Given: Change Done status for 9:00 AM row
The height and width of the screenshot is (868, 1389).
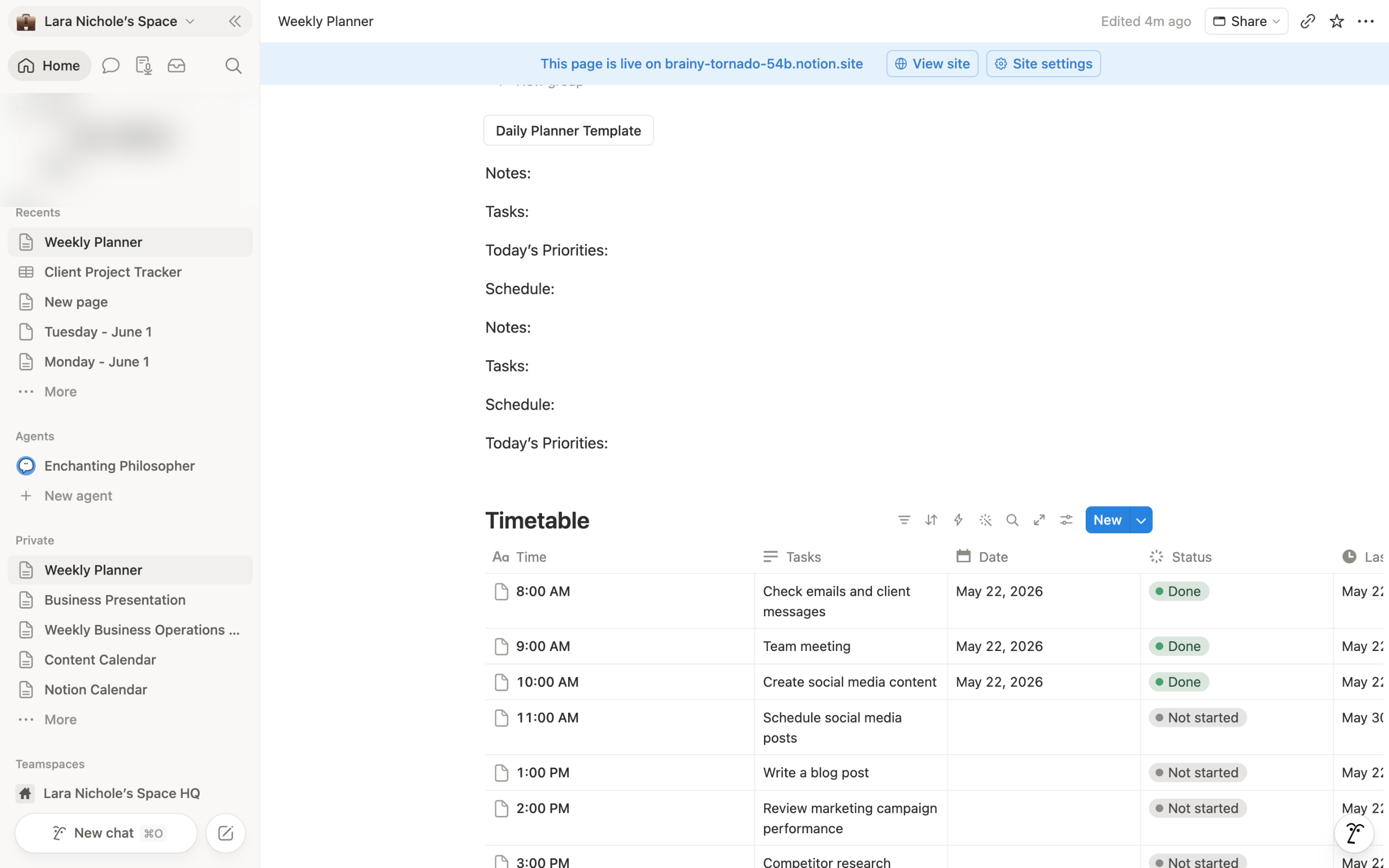Looking at the screenshot, I should point(1179,647).
